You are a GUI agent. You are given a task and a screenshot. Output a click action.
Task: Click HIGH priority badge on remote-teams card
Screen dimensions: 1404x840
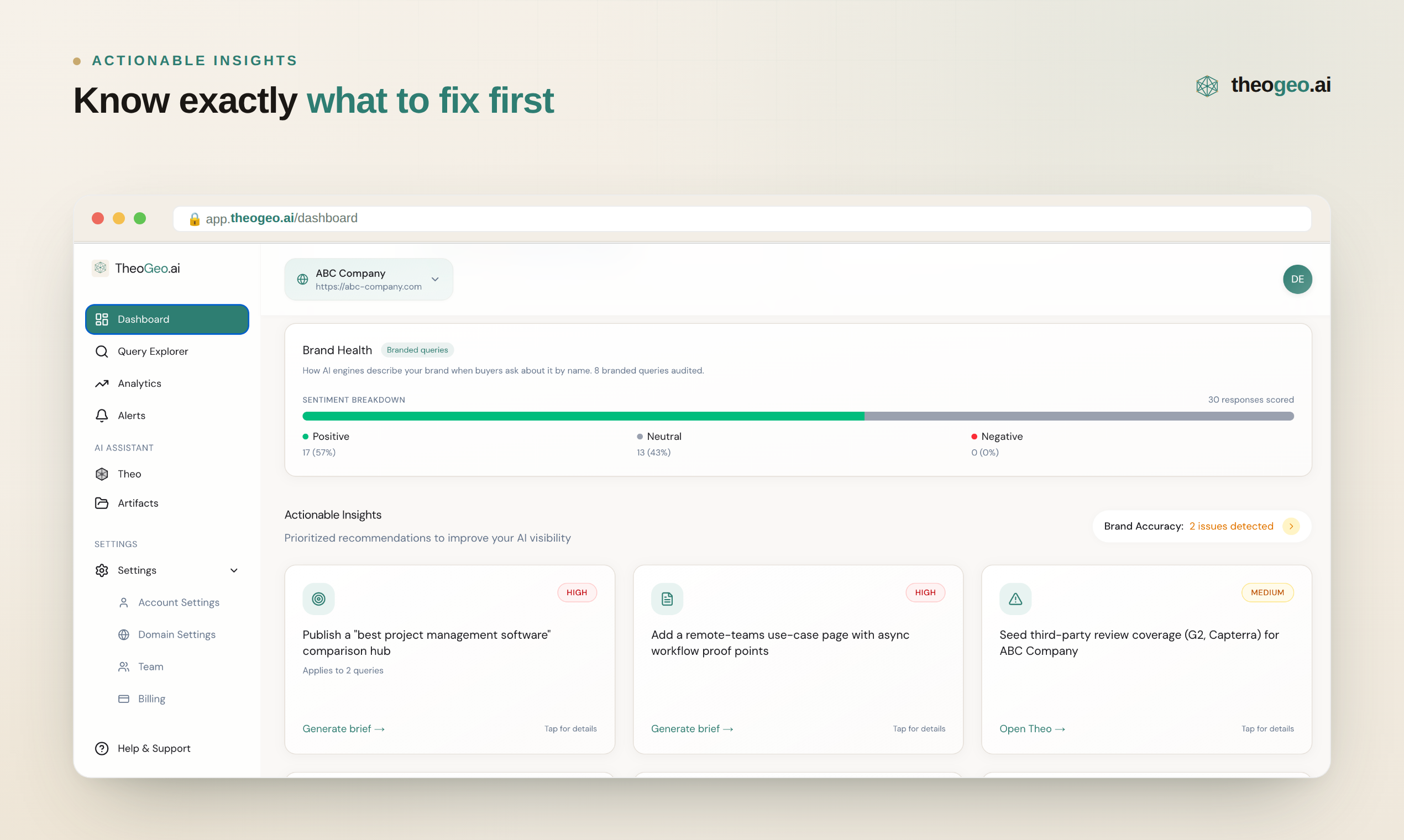pos(925,592)
